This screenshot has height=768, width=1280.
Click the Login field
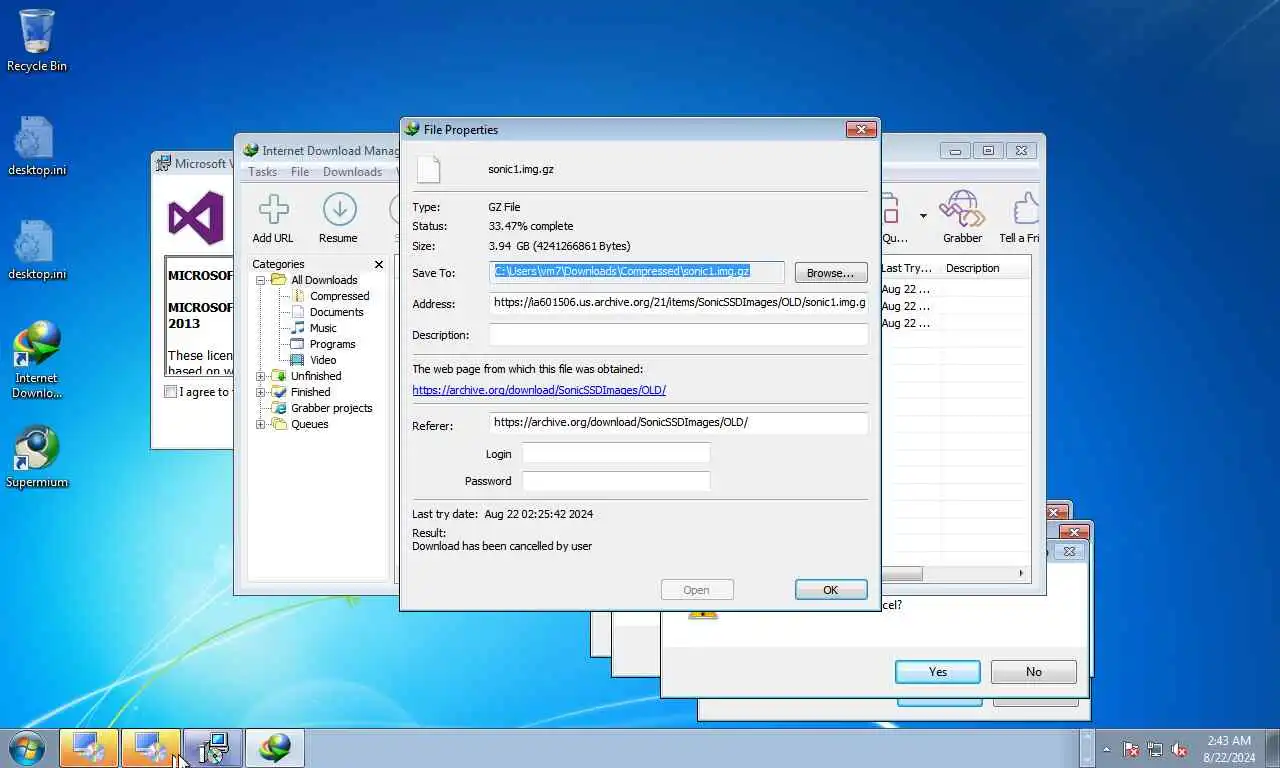pos(616,453)
